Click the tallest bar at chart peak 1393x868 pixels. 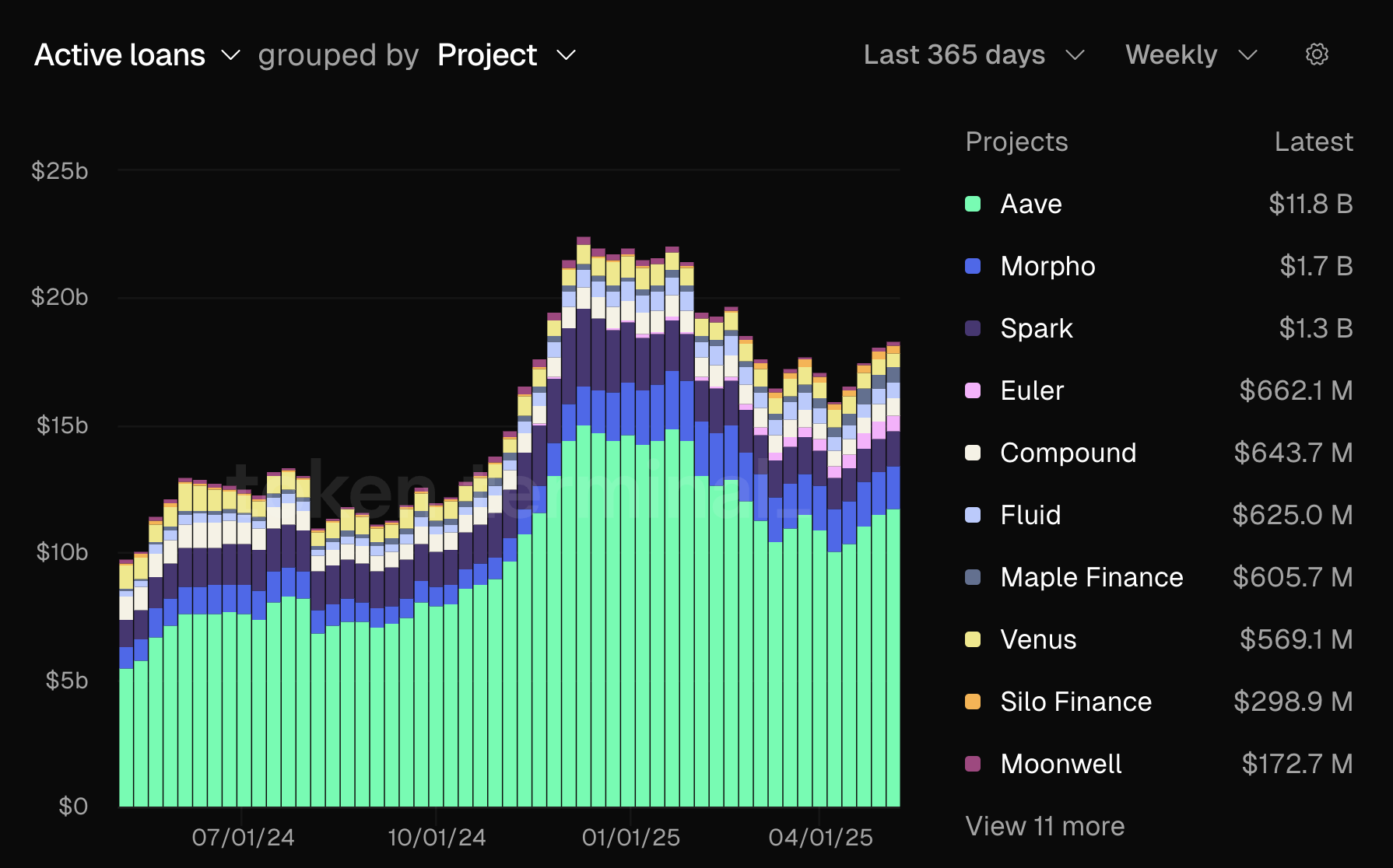584,522
